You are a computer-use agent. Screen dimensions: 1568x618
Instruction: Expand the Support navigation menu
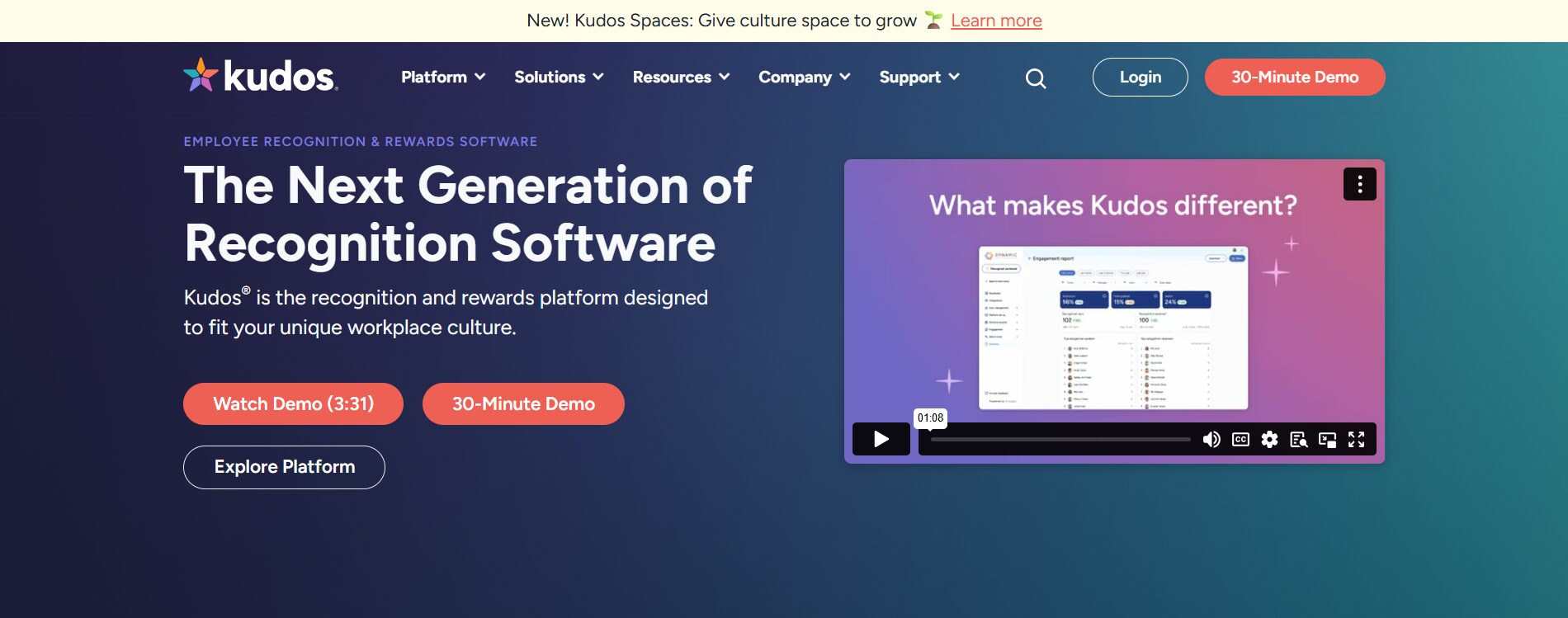click(919, 77)
